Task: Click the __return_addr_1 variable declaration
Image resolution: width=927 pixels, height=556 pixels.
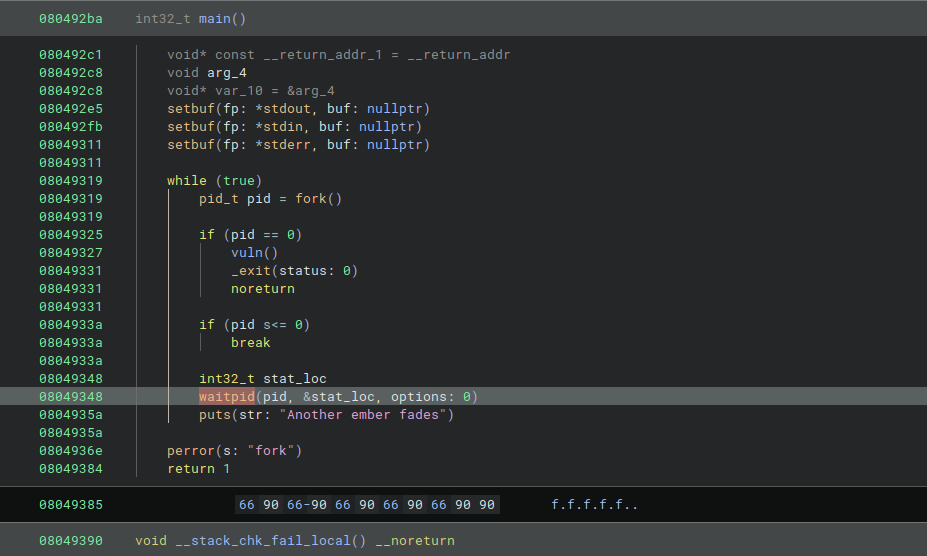Action: (338, 55)
